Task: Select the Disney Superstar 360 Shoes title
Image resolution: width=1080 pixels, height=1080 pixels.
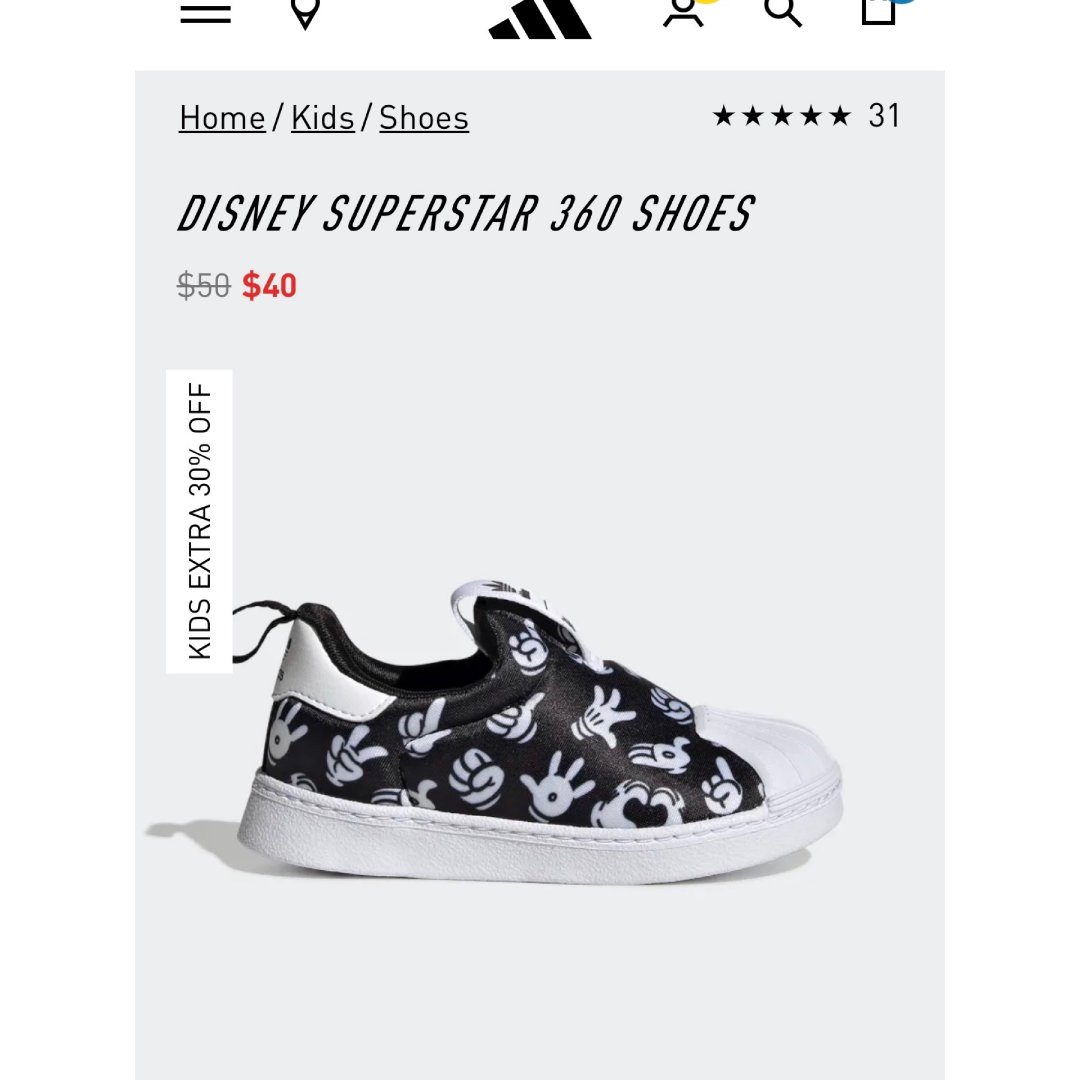Action: (x=466, y=213)
